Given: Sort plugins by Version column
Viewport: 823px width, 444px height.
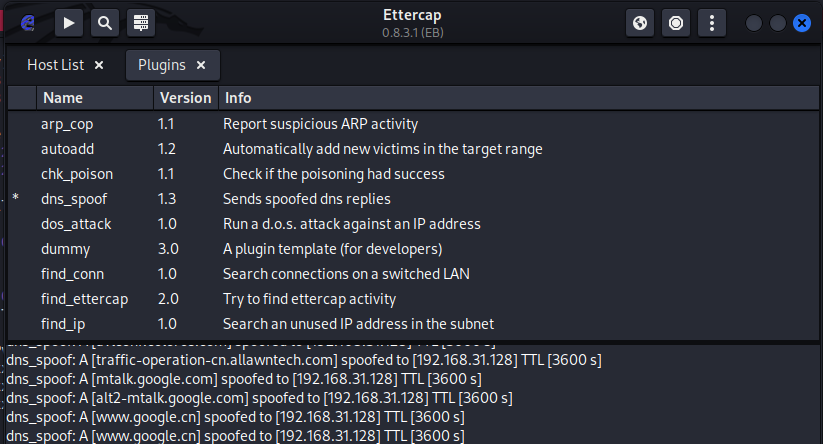Looking at the screenshot, I should point(186,98).
